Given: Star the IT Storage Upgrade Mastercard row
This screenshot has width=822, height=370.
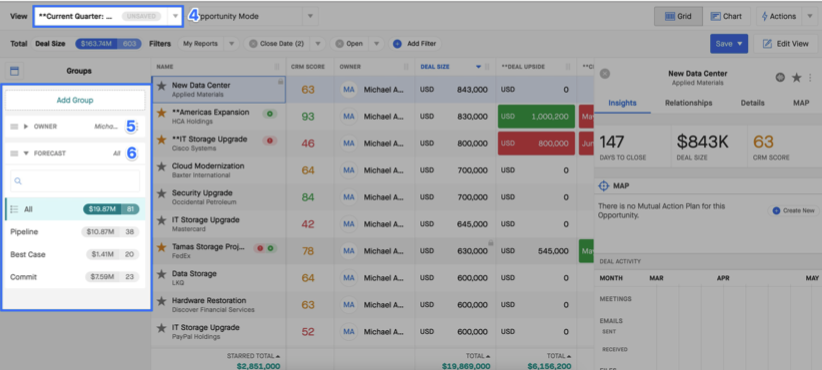Looking at the screenshot, I should (161, 220).
